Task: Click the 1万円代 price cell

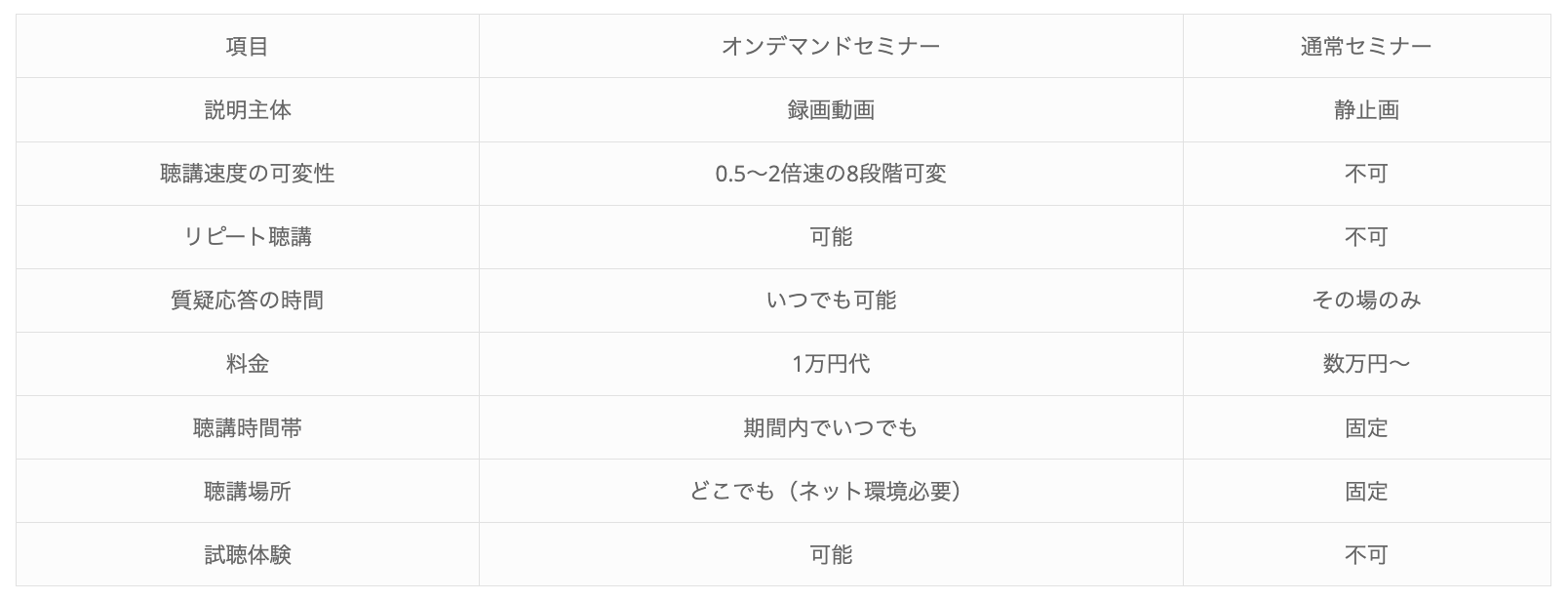Action: point(831,364)
